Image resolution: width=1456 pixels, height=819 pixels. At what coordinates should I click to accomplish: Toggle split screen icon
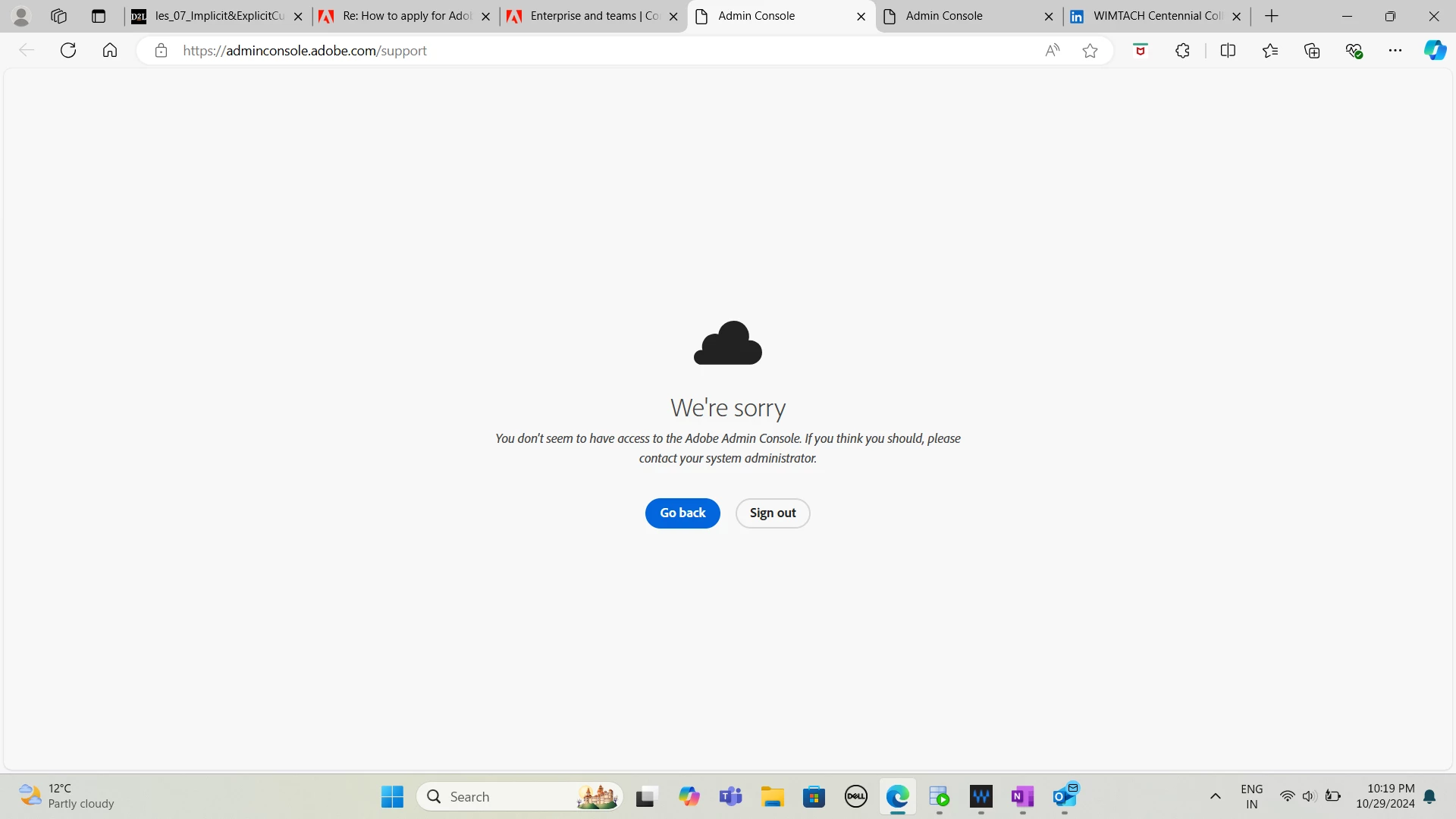click(x=1228, y=51)
